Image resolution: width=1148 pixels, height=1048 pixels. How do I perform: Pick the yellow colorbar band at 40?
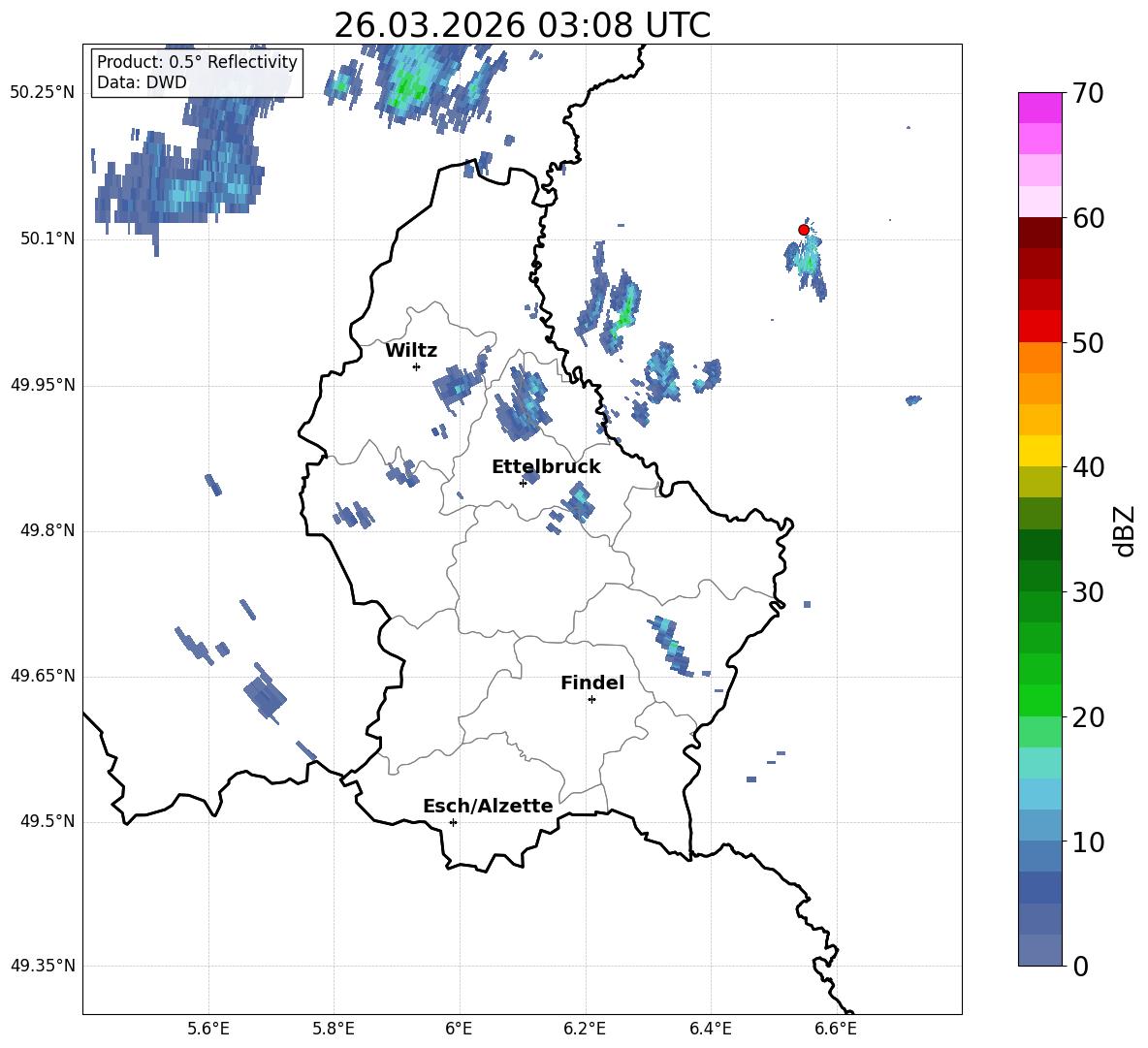coord(1039,451)
